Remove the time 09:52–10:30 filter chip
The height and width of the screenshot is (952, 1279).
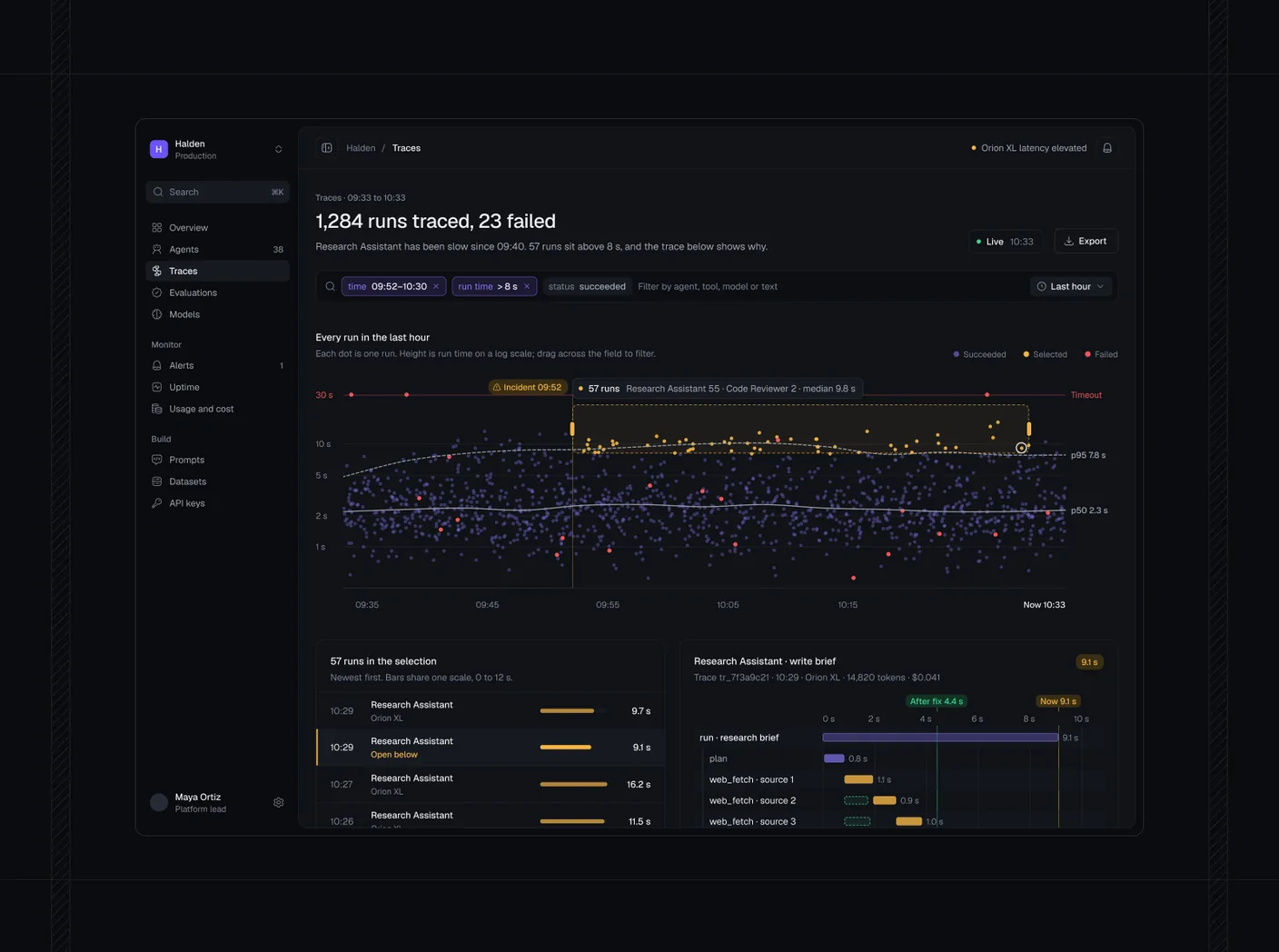(436, 287)
